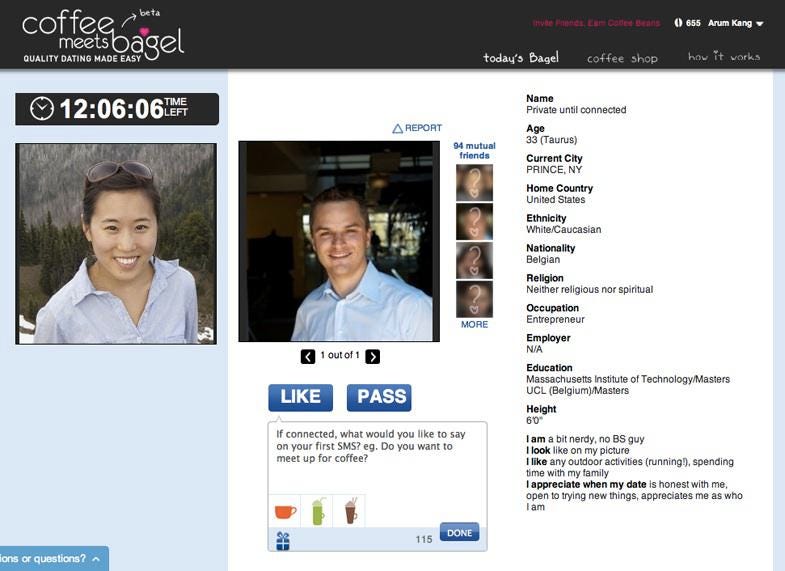Click 'Massachusetts Institute of Technology/Masters' text
The width and height of the screenshot is (785, 571).
[628, 379]
